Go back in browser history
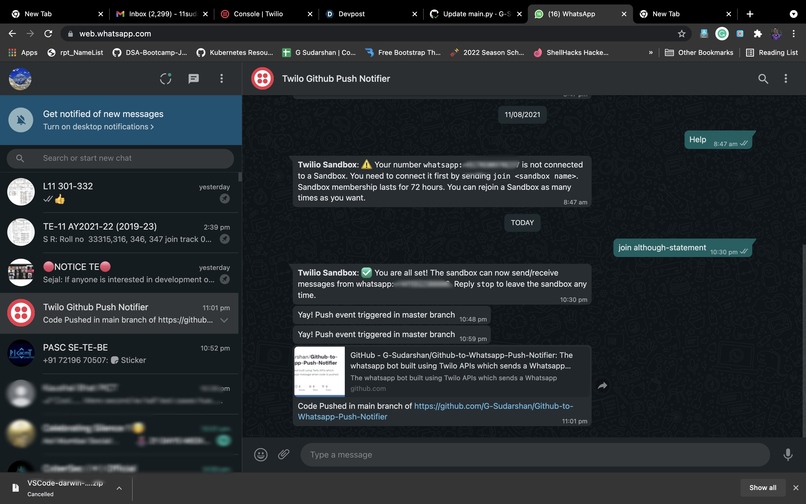This screenshot has width=806, height=504. [x=12, y=33]
